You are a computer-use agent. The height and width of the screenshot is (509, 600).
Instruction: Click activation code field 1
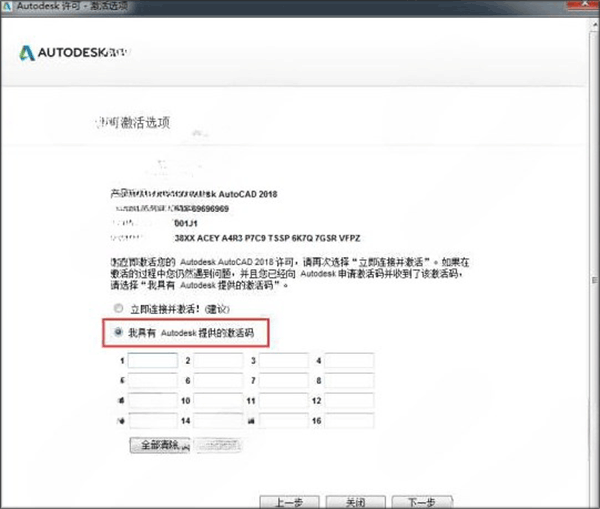pyautogui.click(x=153, y=361)
